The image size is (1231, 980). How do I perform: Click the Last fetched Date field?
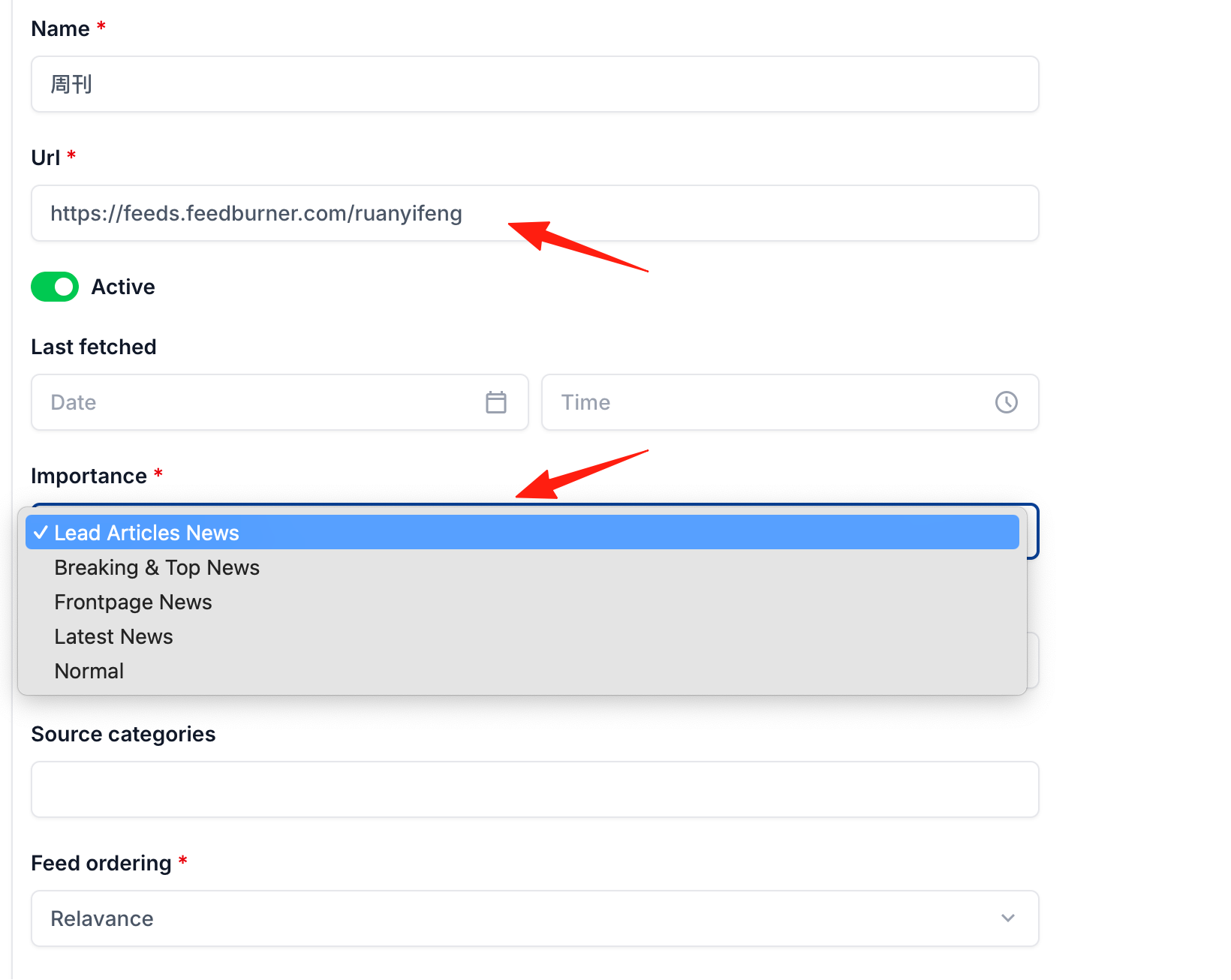(x=279, y=402)
